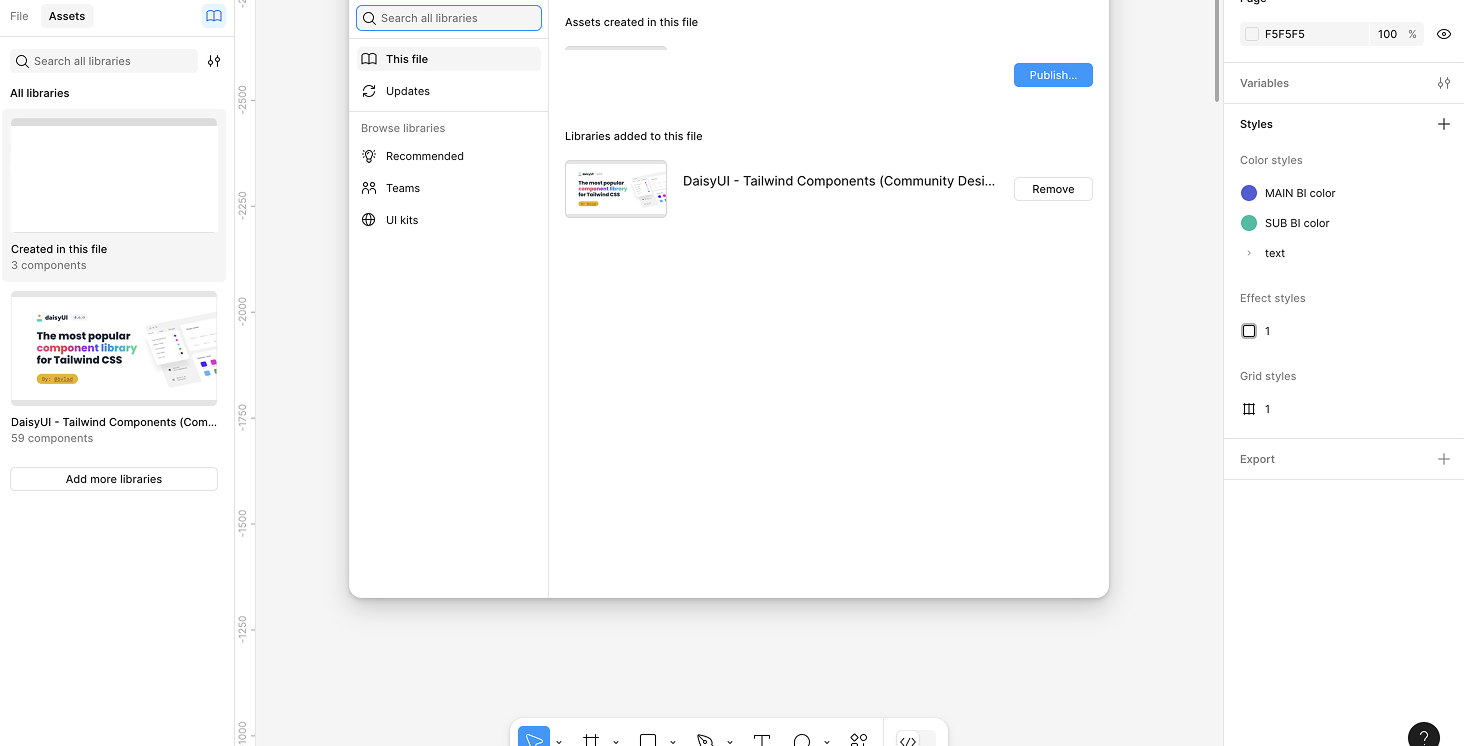Switch to the File tab
Viewport: 1464px width, 746px height.
[19, 16]
